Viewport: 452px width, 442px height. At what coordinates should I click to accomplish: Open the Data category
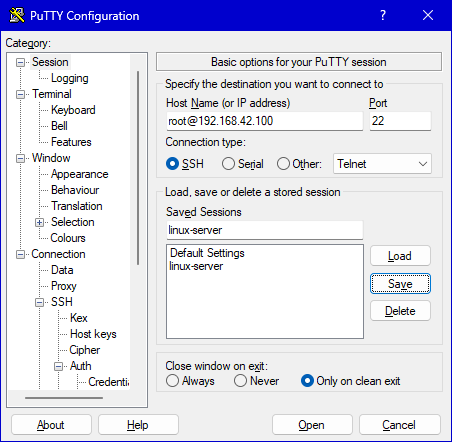pos(62,270)
